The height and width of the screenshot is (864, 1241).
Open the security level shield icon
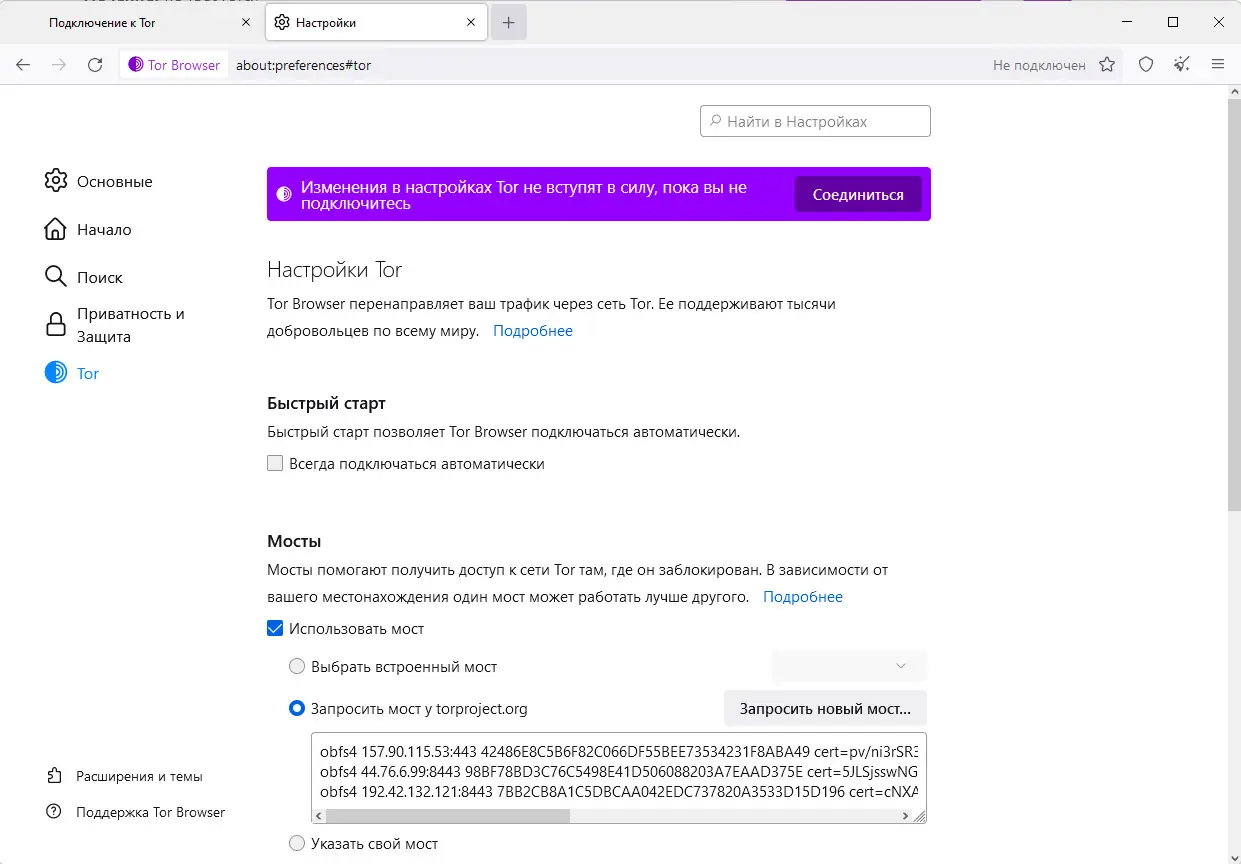(x=1145, y=64)
